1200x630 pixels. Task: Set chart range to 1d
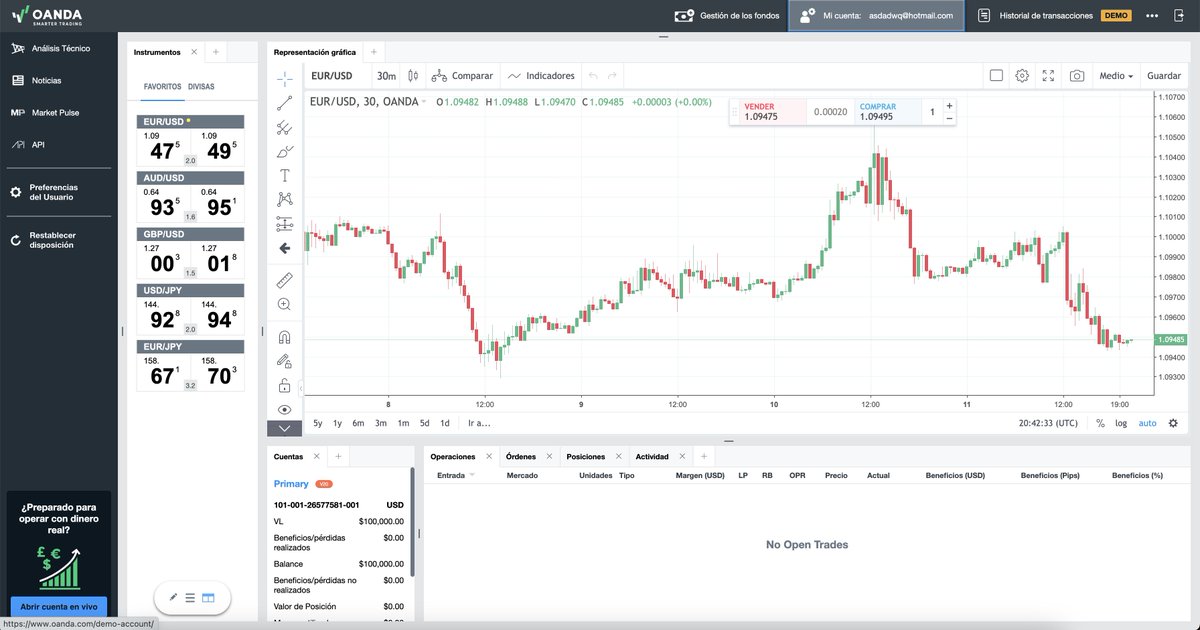tap(445, 423)
